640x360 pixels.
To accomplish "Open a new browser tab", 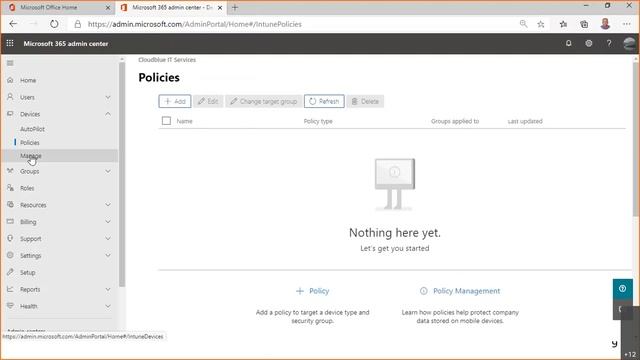I will click(235, 7).
